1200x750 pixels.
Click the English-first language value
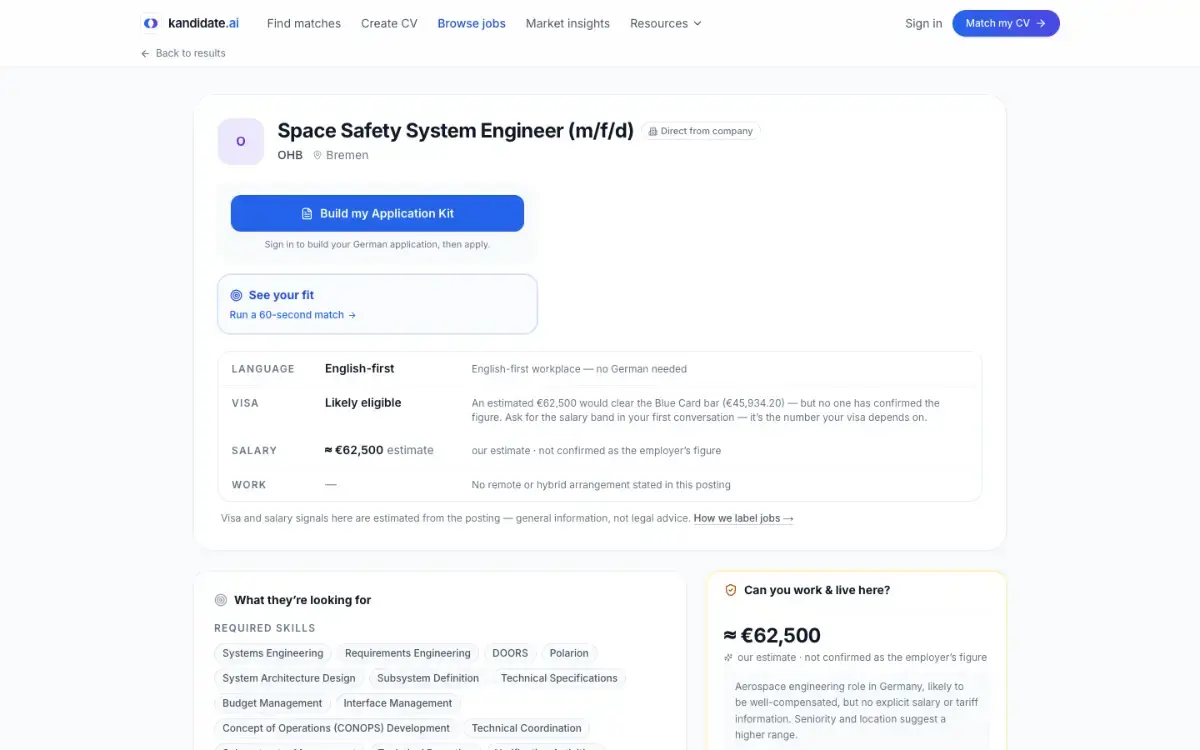click(360, 369)
